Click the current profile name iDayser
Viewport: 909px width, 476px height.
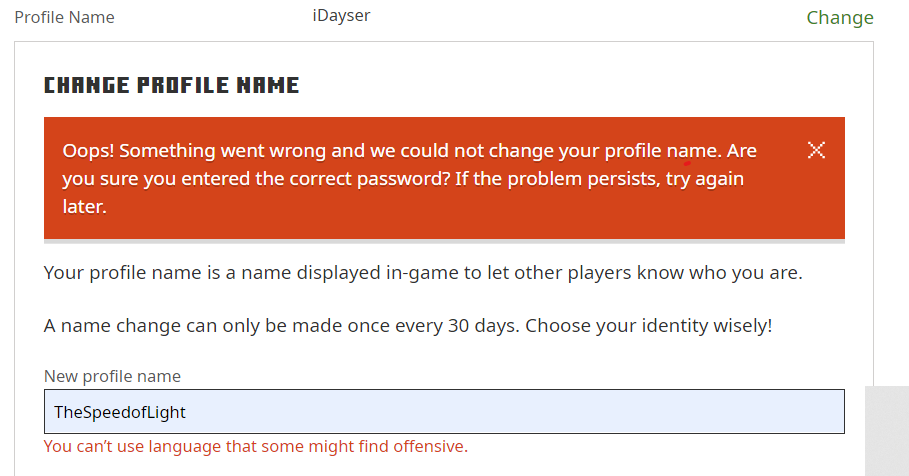(341, 16)
